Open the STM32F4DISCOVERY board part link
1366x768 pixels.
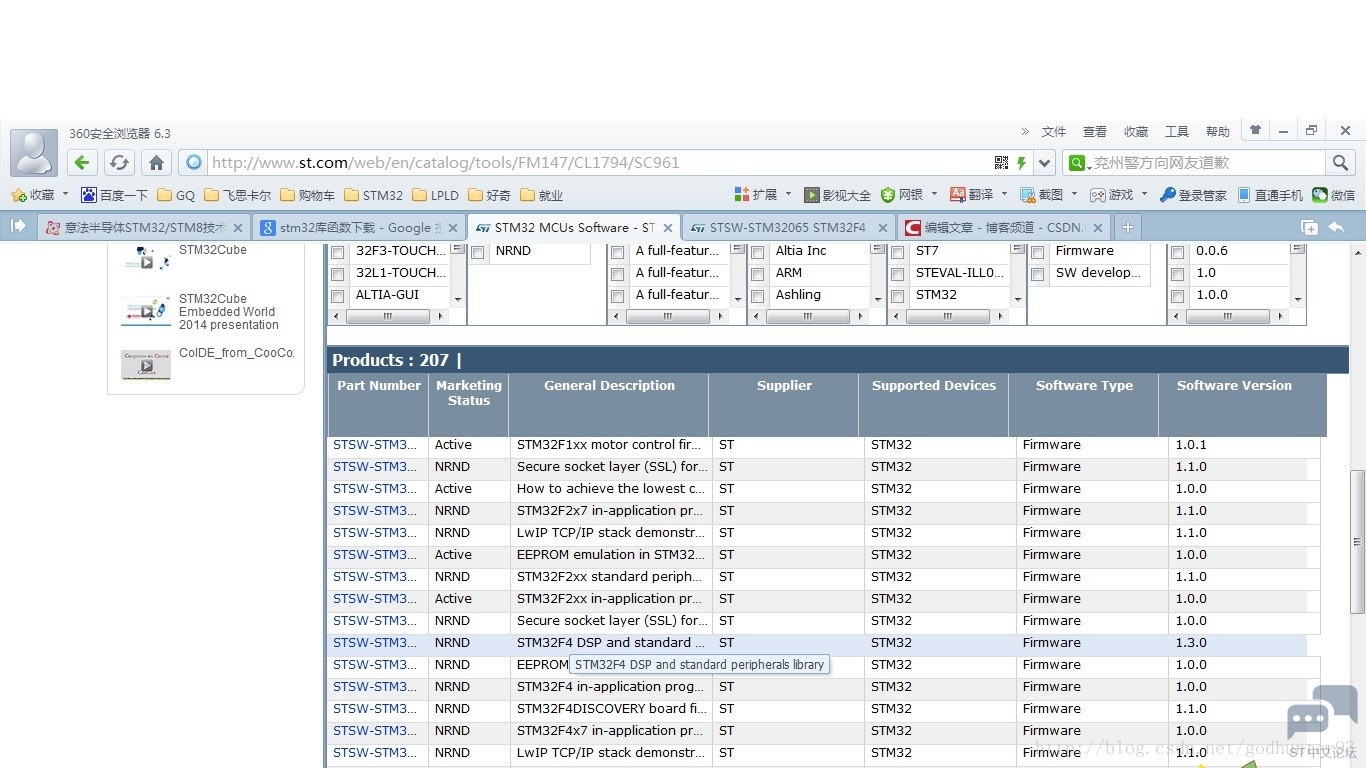(375, 709)
